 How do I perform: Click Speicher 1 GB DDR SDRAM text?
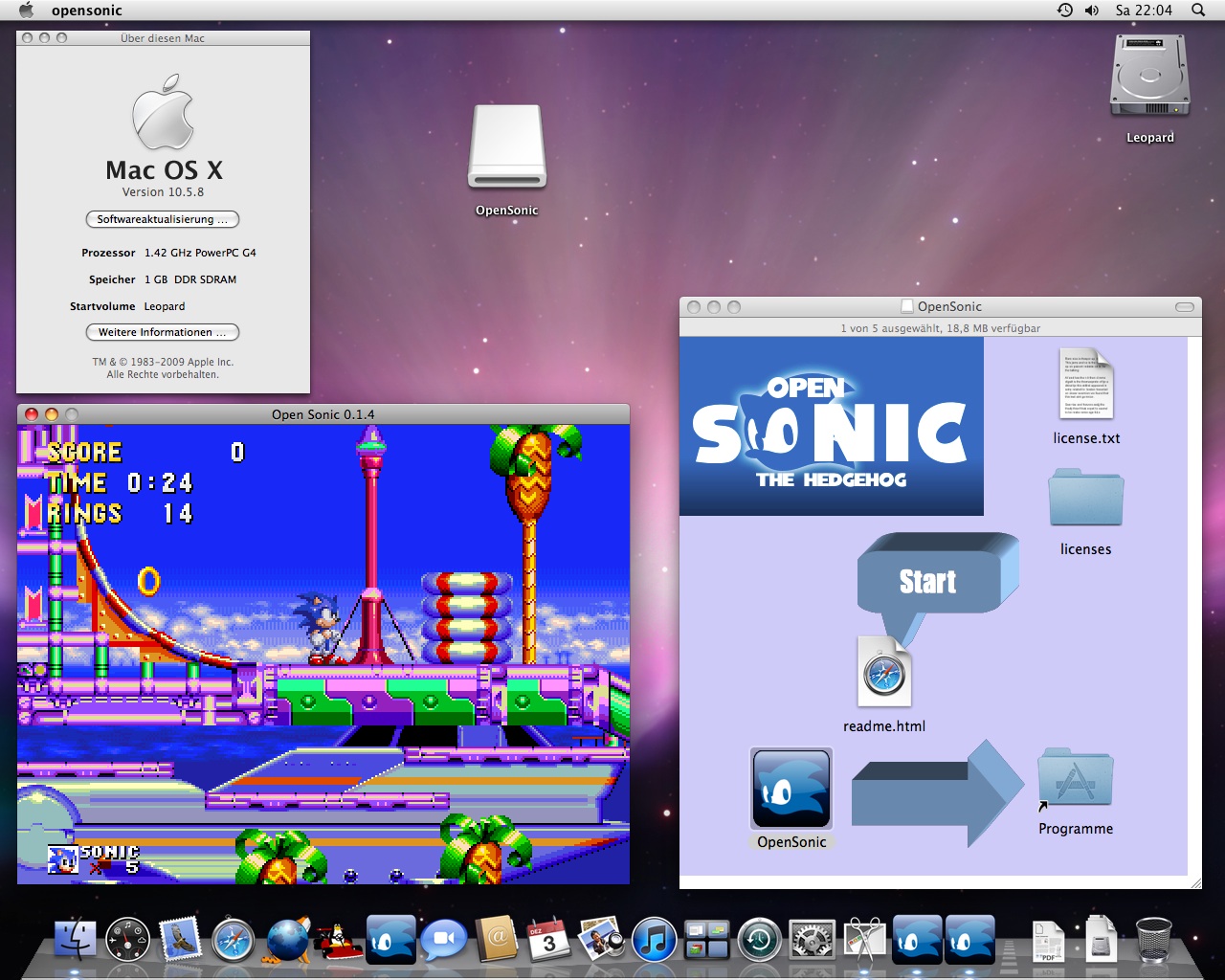[x=163, y=279]
